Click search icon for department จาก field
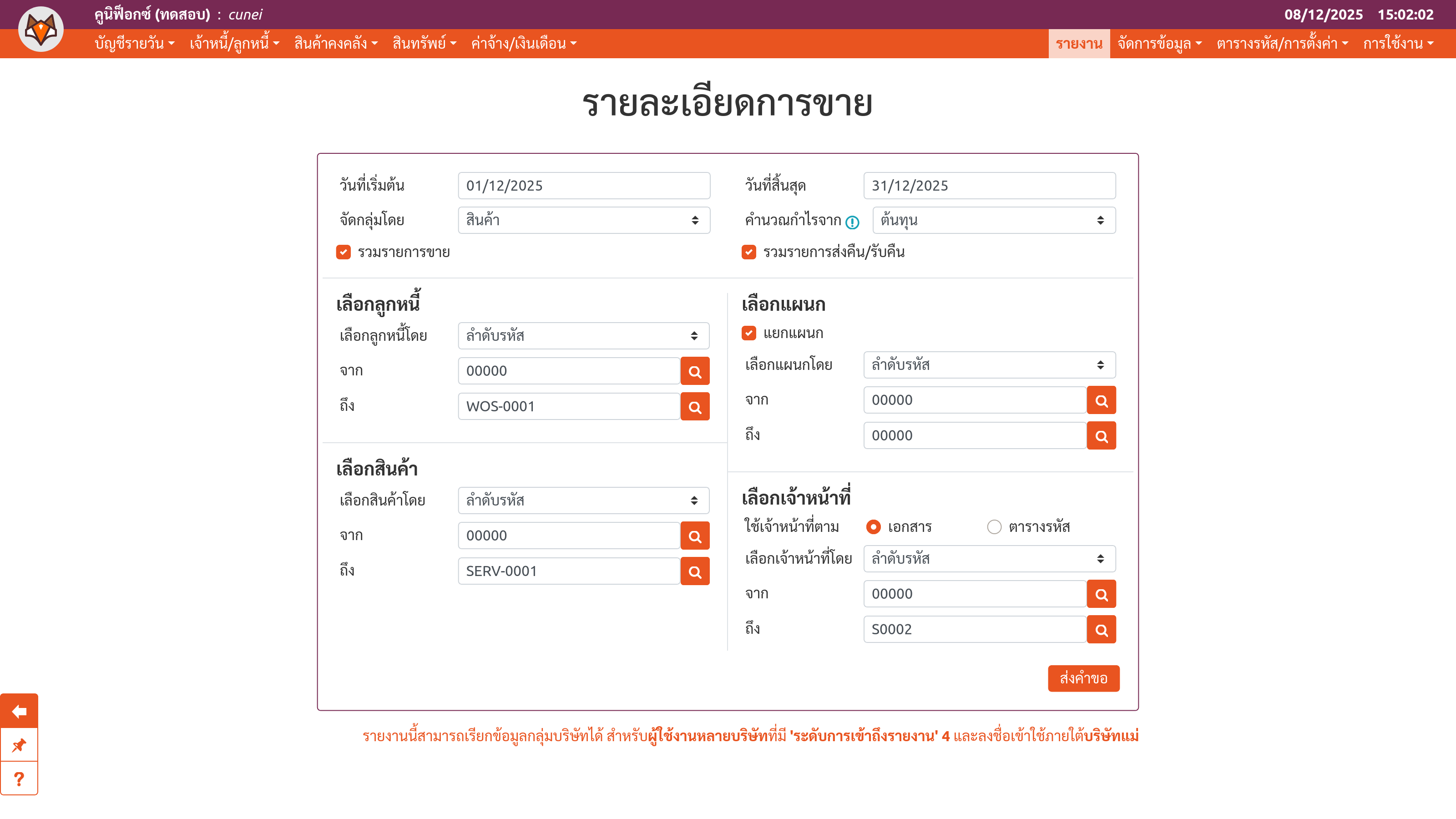 (x=1101, y=401)
